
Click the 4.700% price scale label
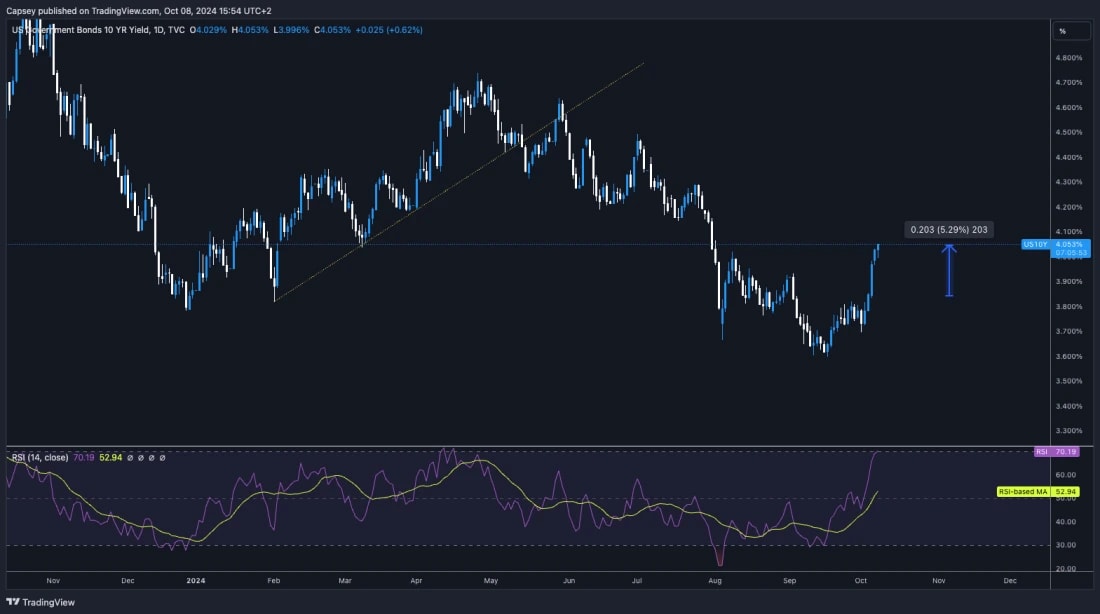click(1068, 82)
